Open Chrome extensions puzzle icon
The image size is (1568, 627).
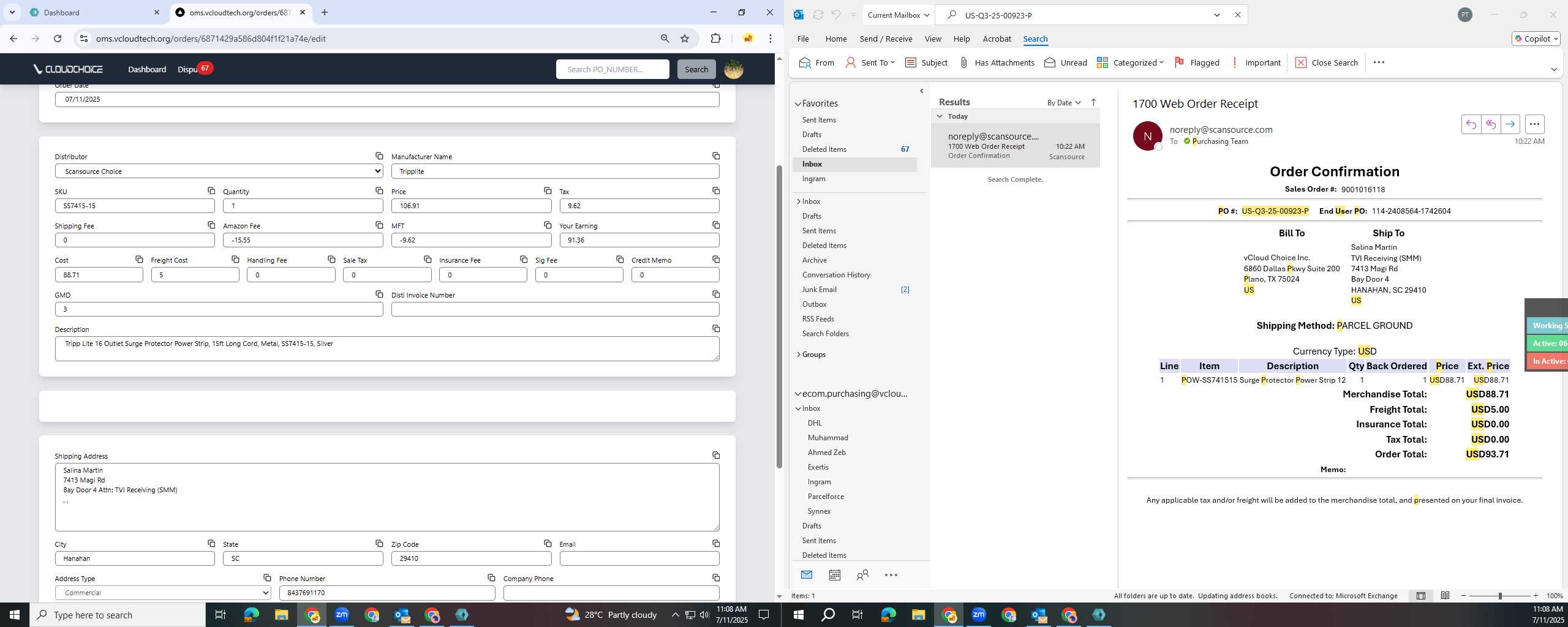pyautogui.click(x=715, y=39)
